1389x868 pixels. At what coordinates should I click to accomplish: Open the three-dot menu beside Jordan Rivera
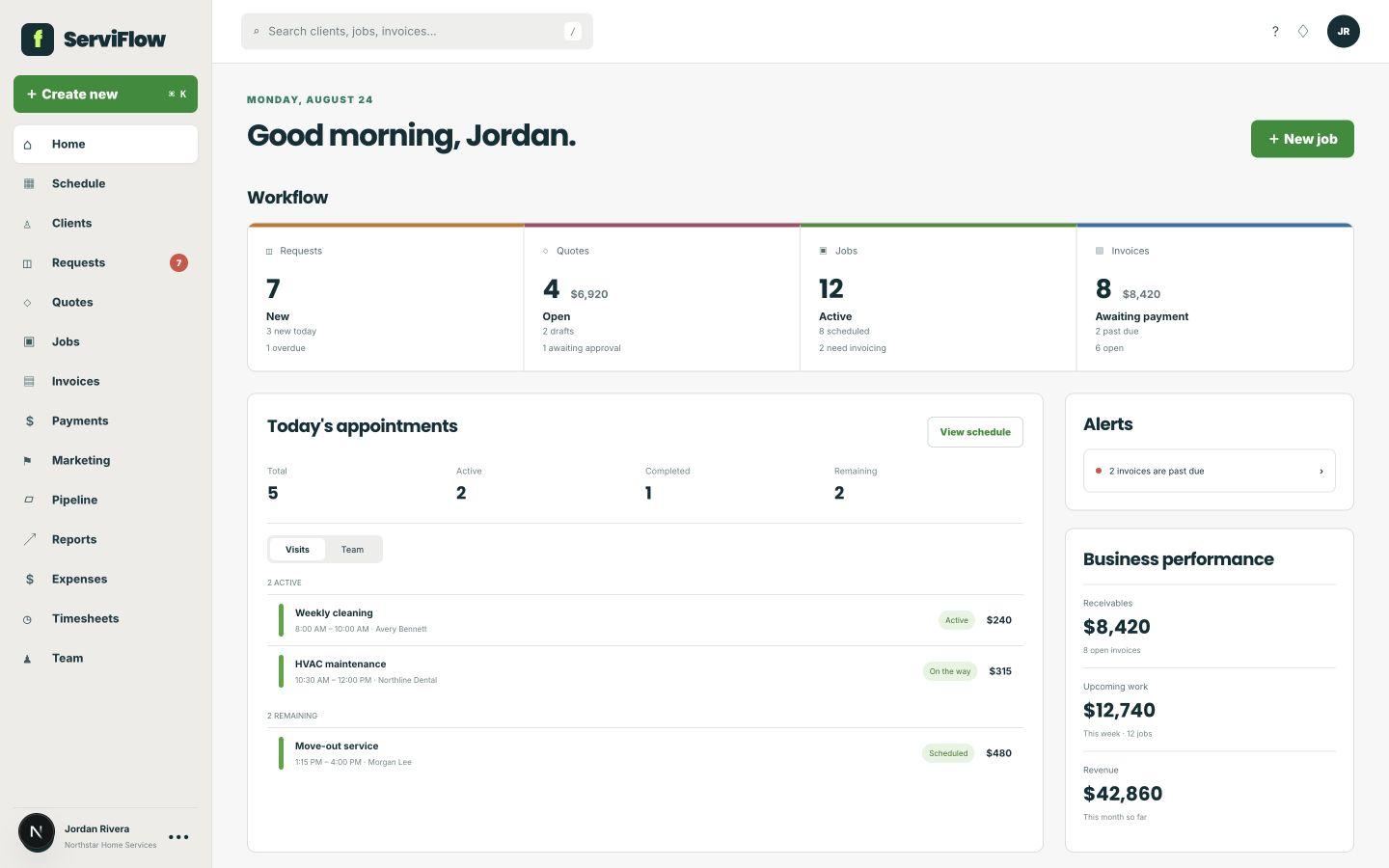coord(178,837)
